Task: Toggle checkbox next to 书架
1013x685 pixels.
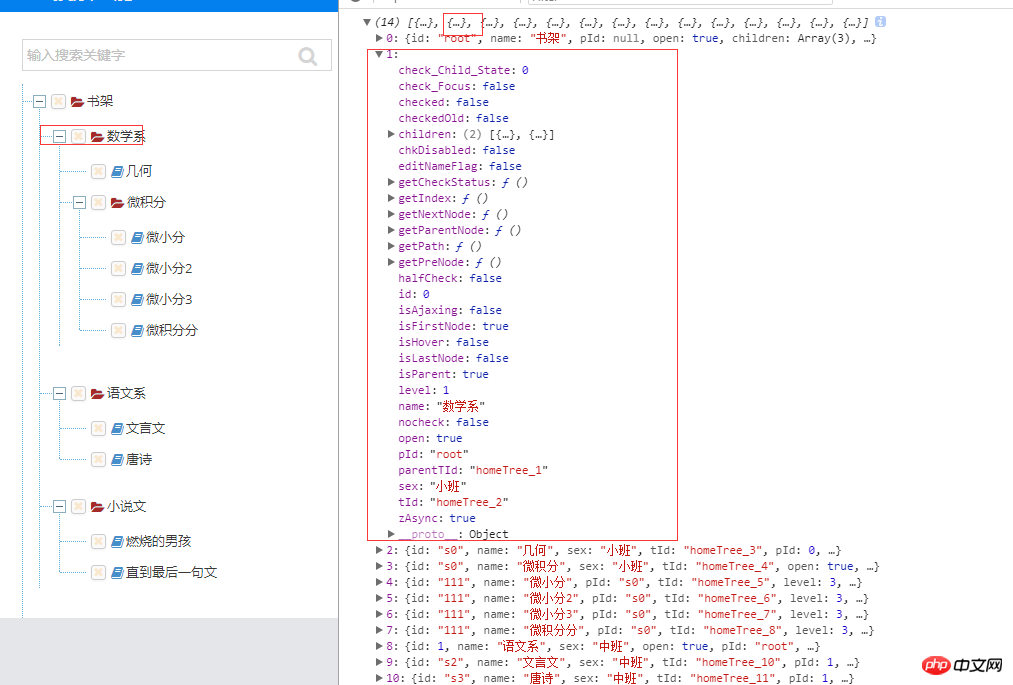Action: (59, 101)
